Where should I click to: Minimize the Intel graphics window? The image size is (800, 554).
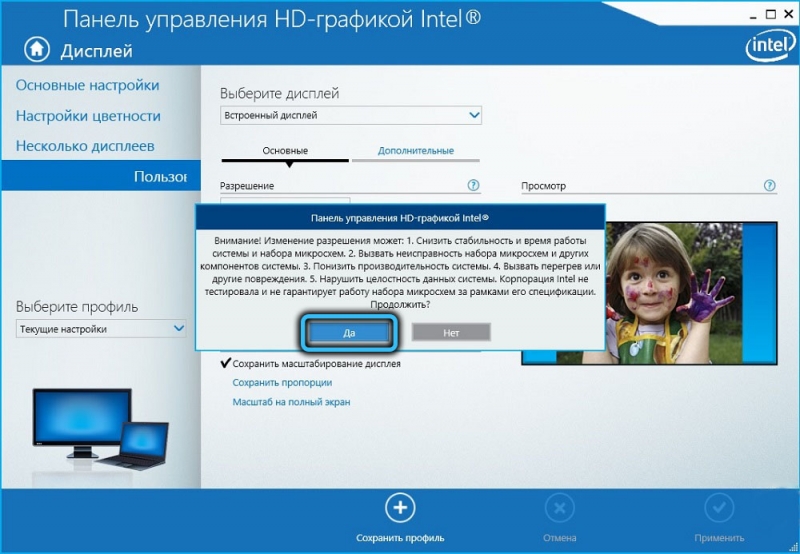click(x=753, y=16)
